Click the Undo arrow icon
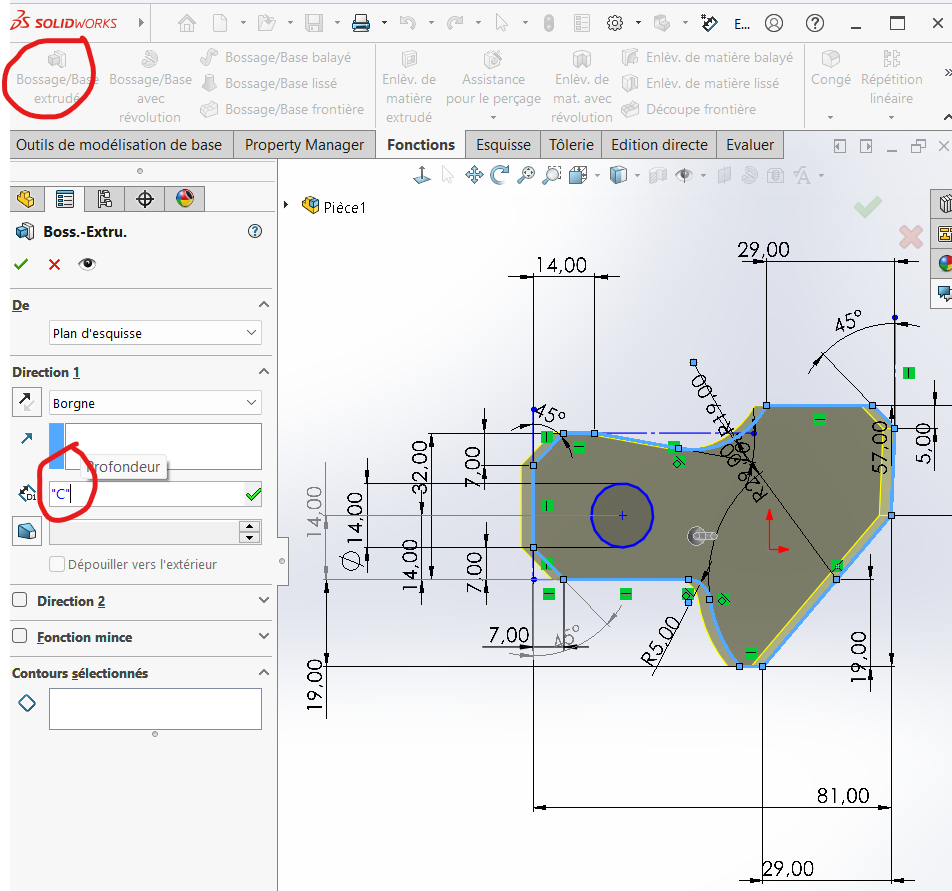 407,24
